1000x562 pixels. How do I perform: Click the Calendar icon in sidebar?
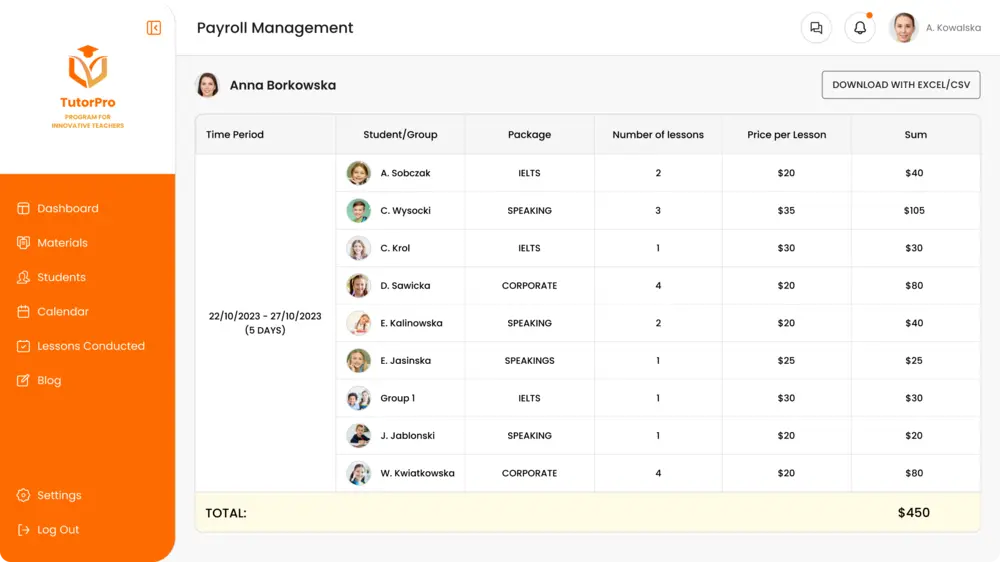24,311
